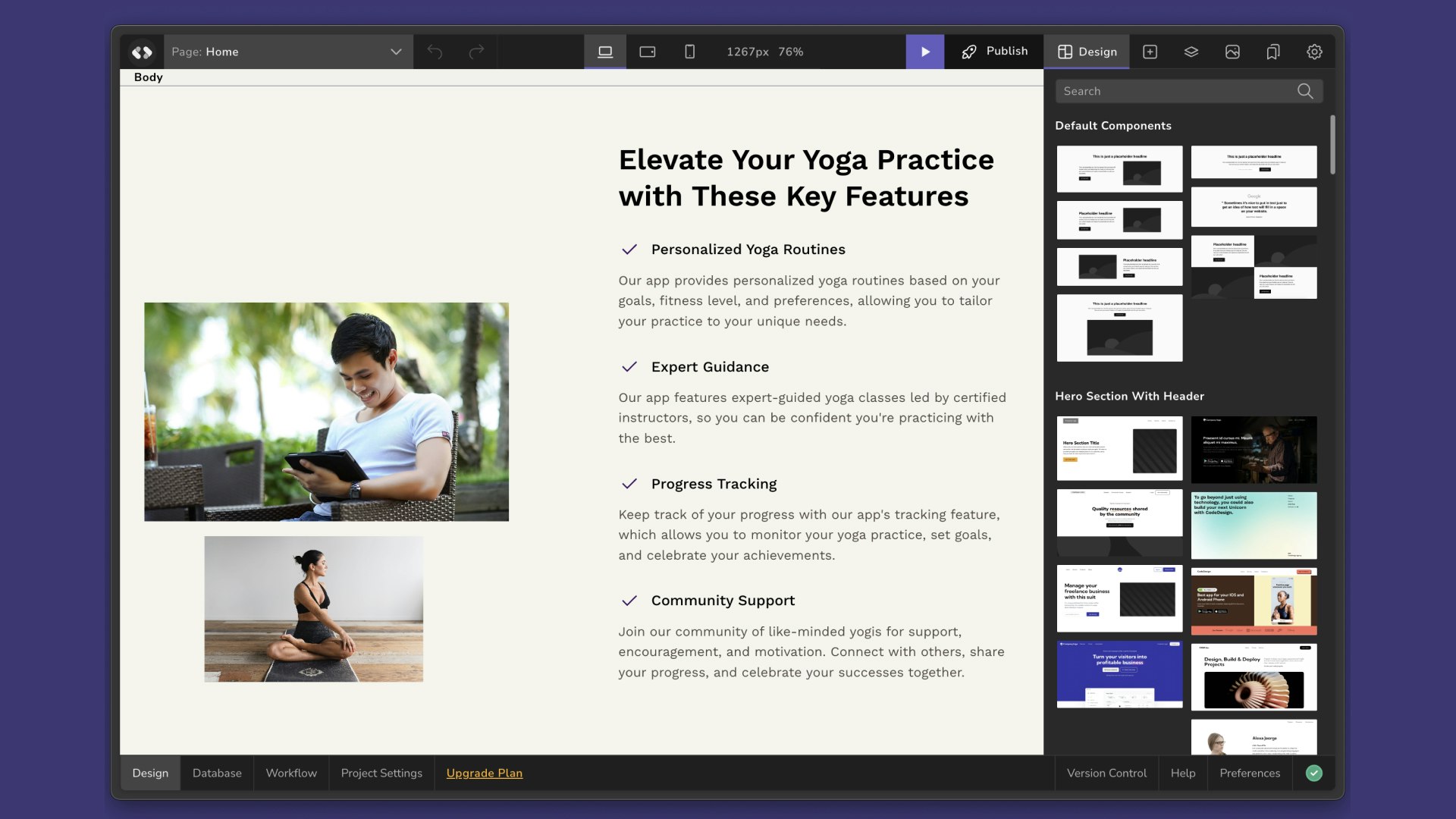Open the Project Settings tab
Viewport: 1456px width, 819px height.
[381, 773]
